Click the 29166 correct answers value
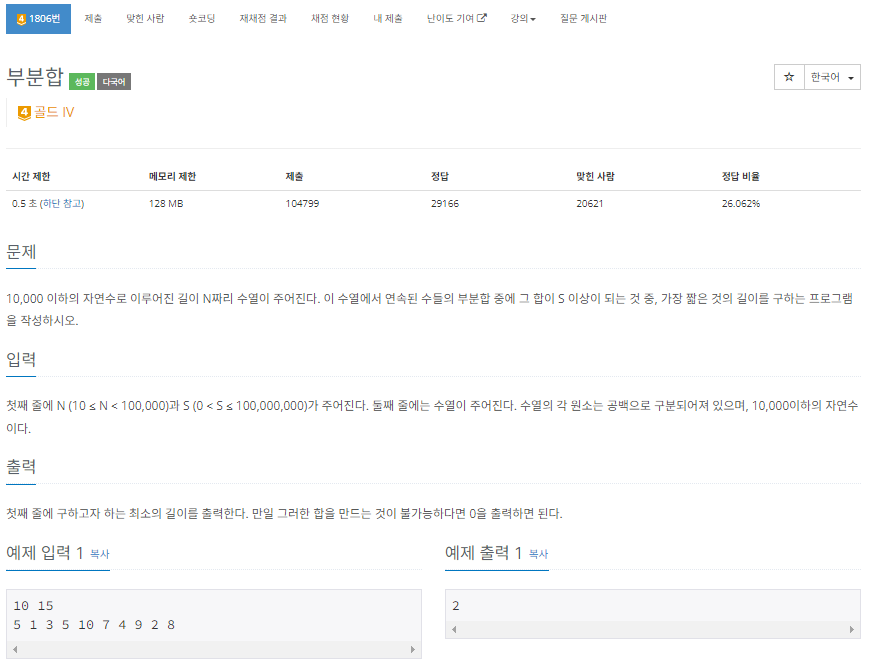The height and width of the screenshot is (665, 870). (445, 204)
